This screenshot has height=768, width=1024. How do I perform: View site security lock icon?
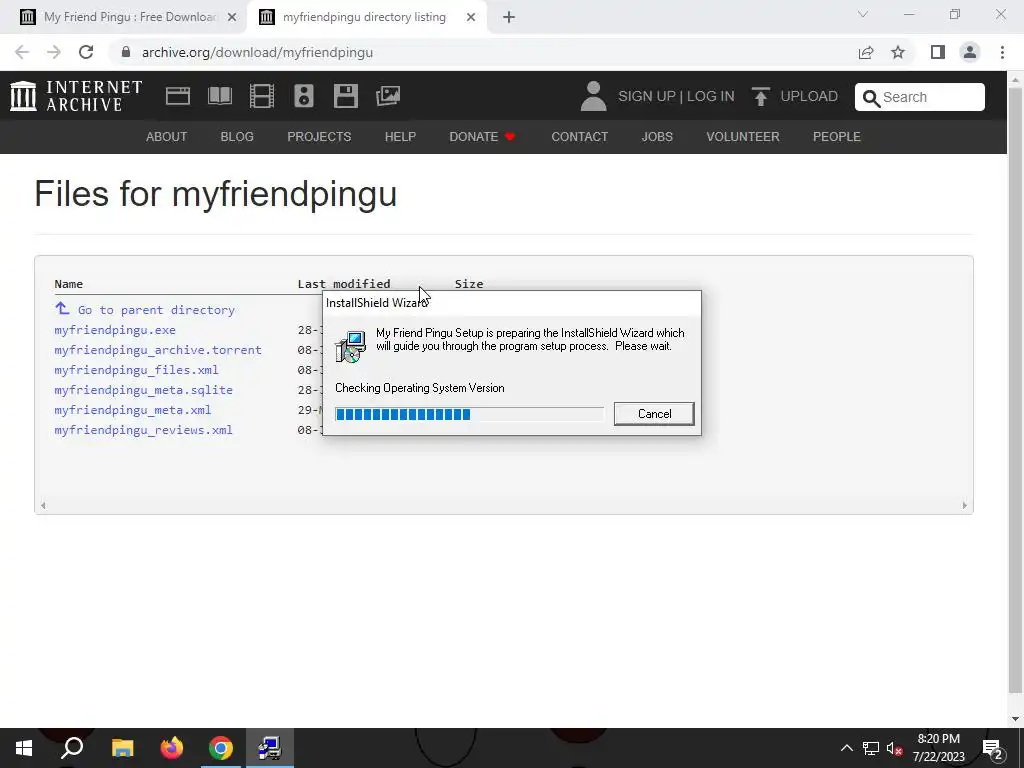126,52
